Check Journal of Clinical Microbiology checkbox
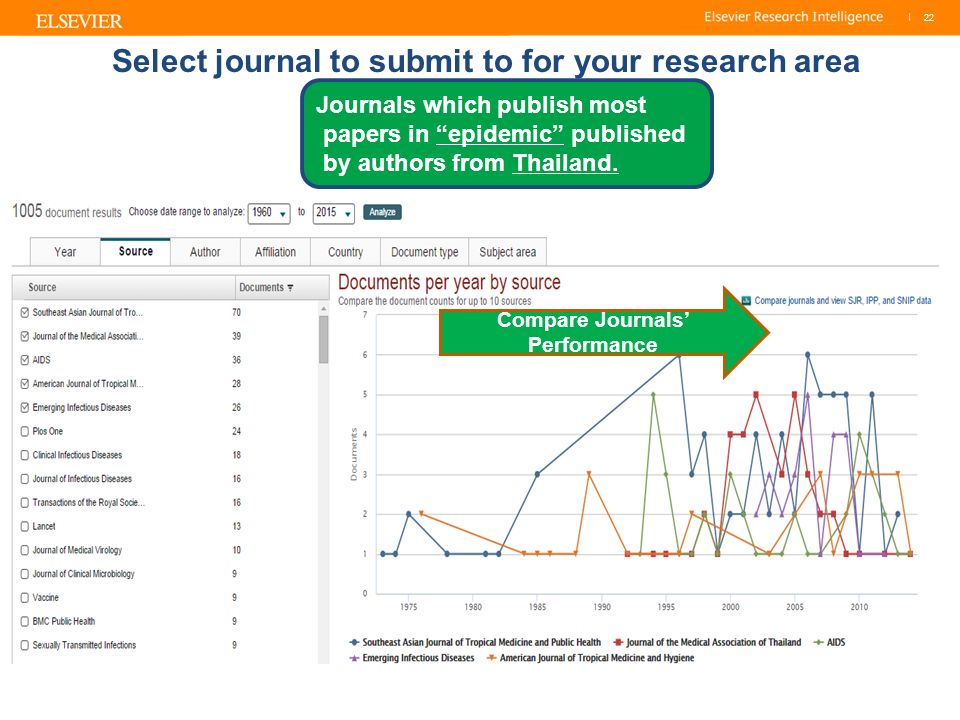 [x=24, y=574]
